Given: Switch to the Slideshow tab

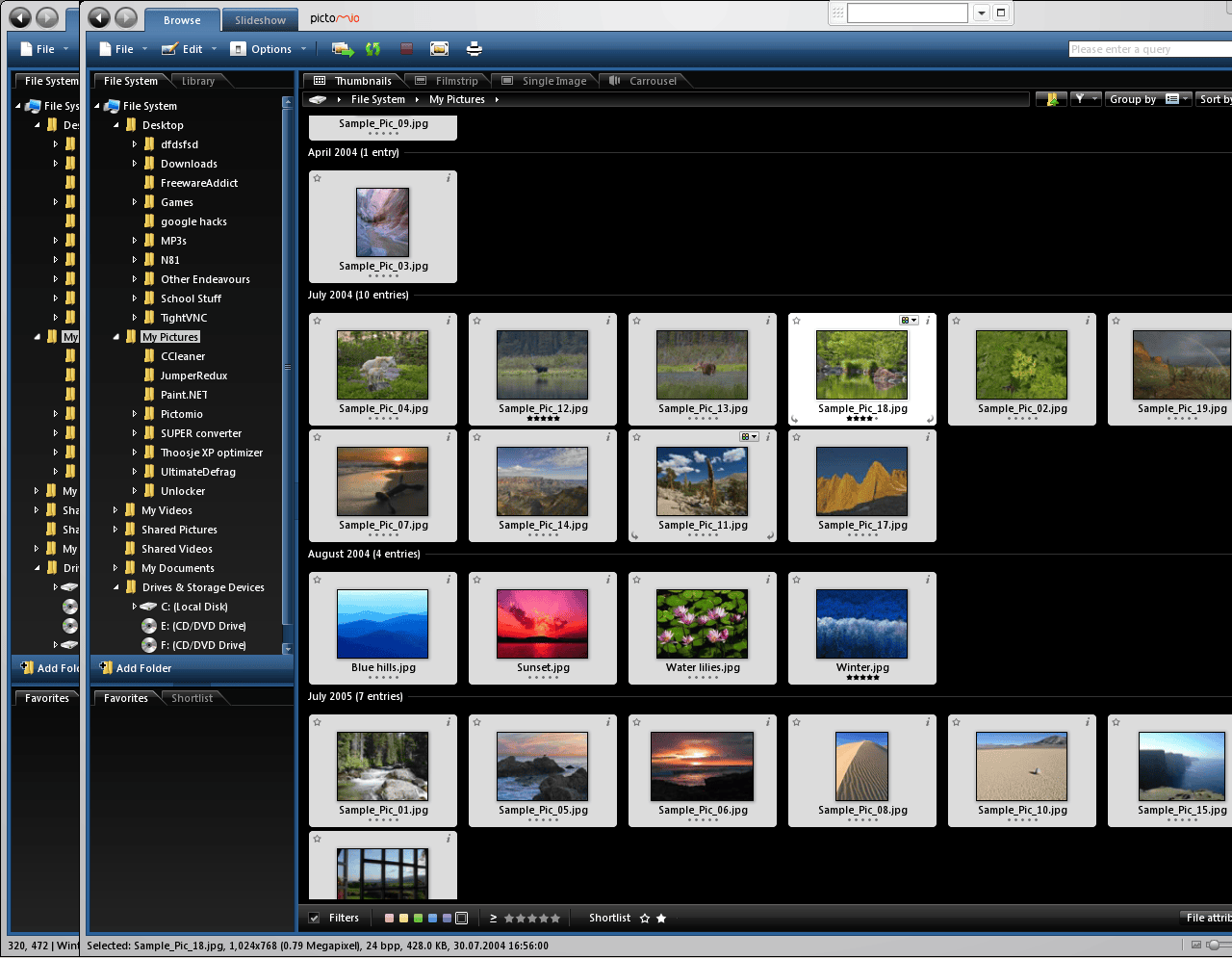Looking at the screenshot, I should tap(260, 20).
